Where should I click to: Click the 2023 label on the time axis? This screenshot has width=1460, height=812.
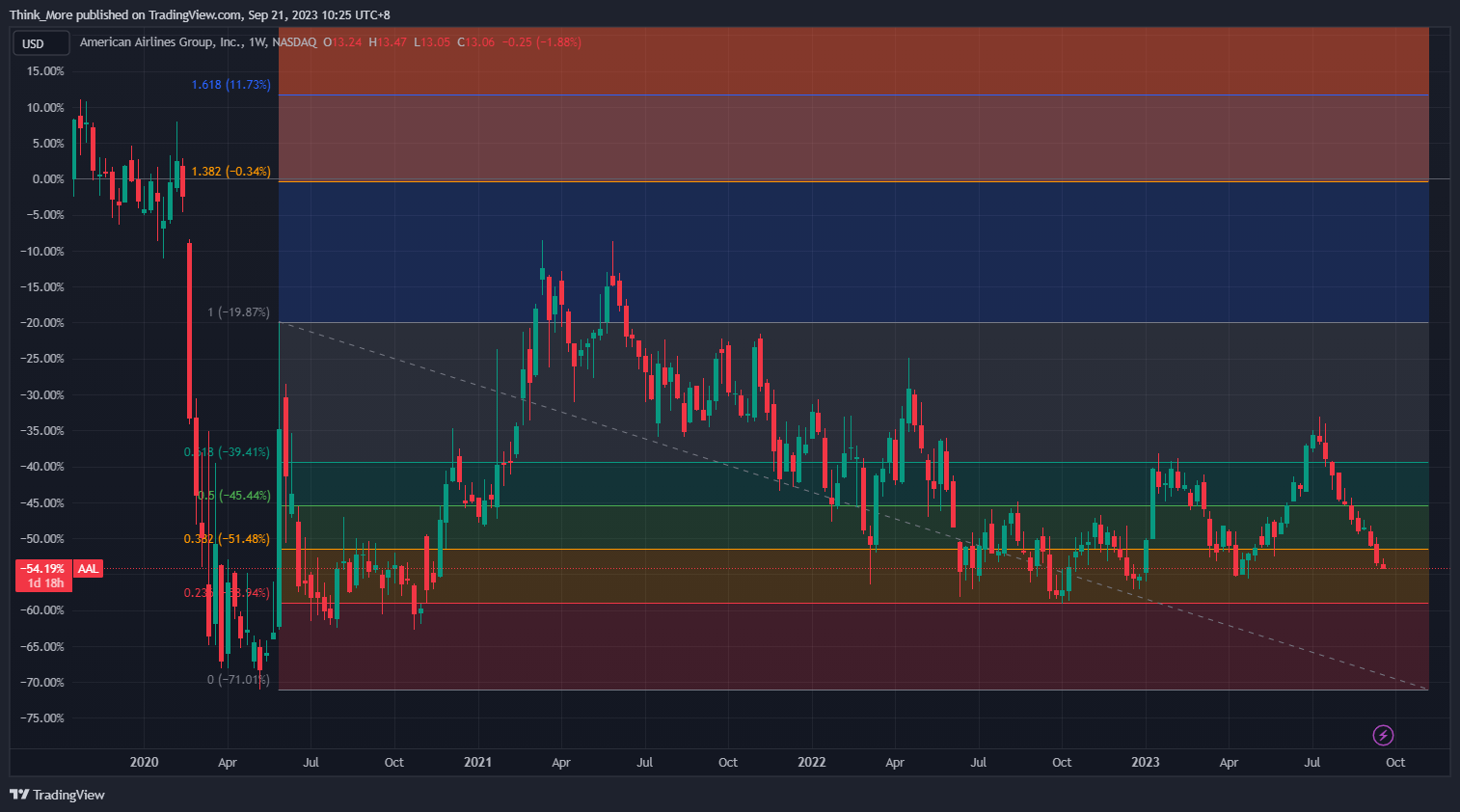click(x=1146, y=763)
